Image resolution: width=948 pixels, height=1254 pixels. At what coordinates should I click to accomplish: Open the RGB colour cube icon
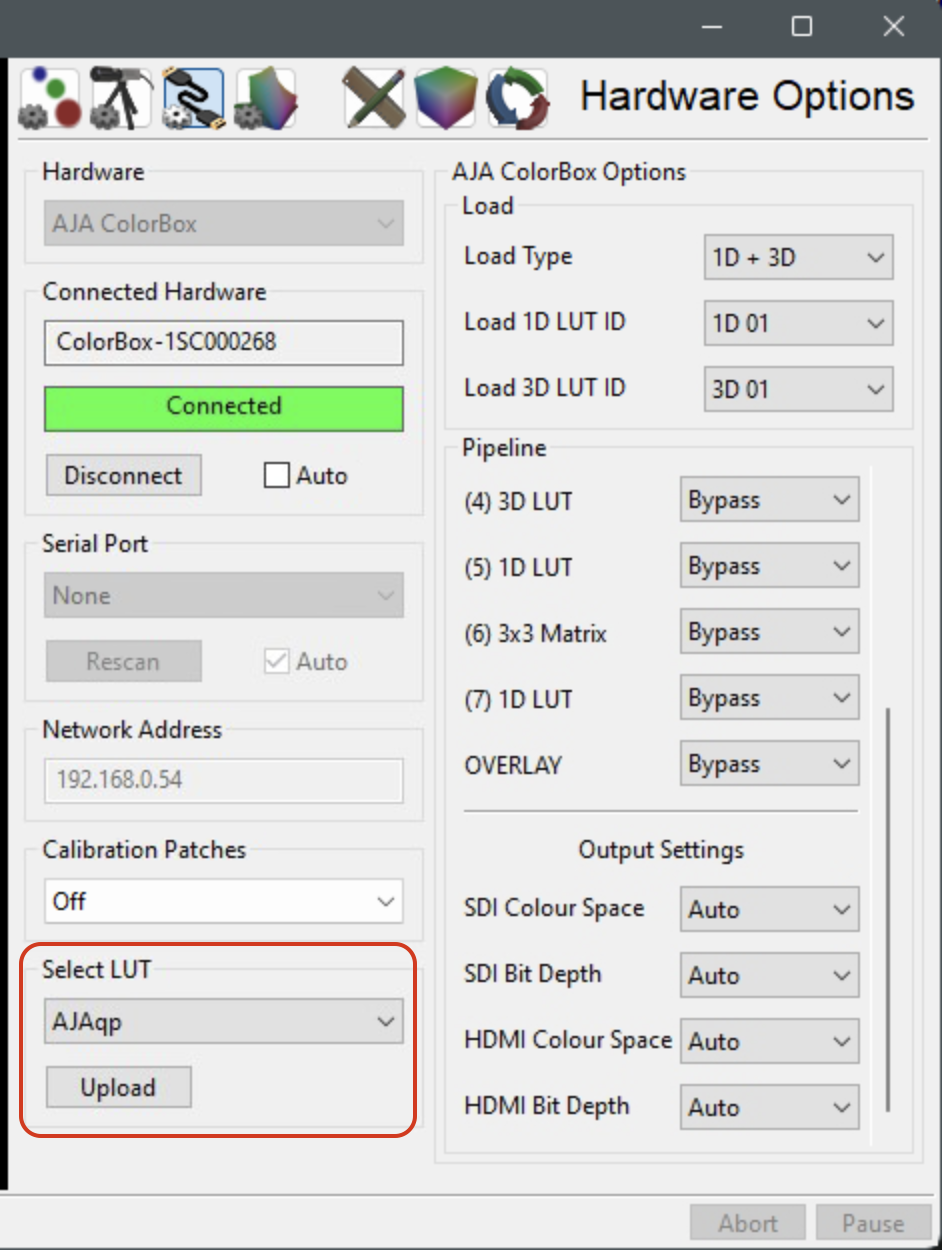click(445, 98)
